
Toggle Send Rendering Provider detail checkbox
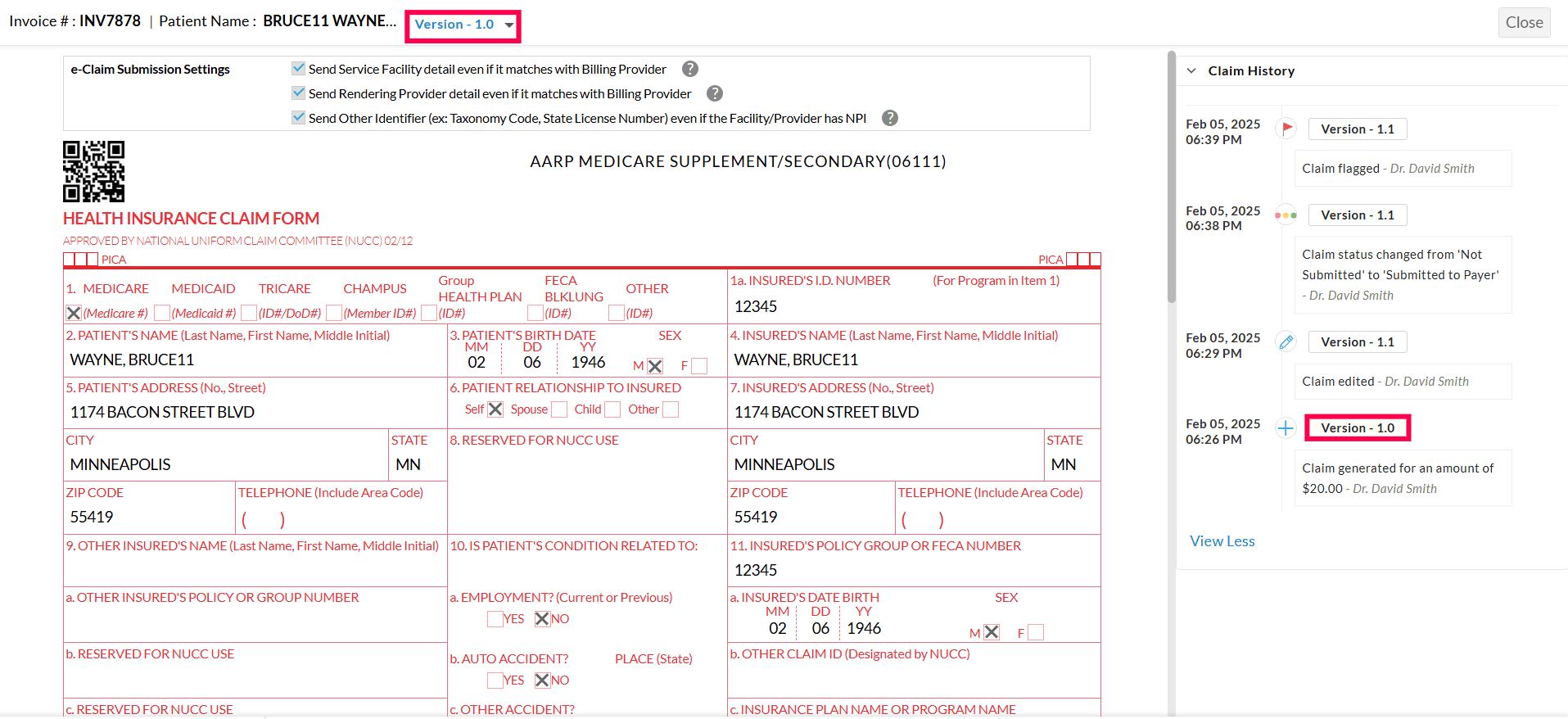coord(299,93)
